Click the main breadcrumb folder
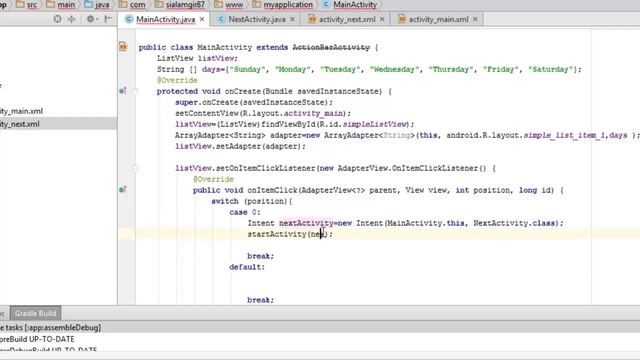This screenshot has width=640, height=360. coord(61,5)
